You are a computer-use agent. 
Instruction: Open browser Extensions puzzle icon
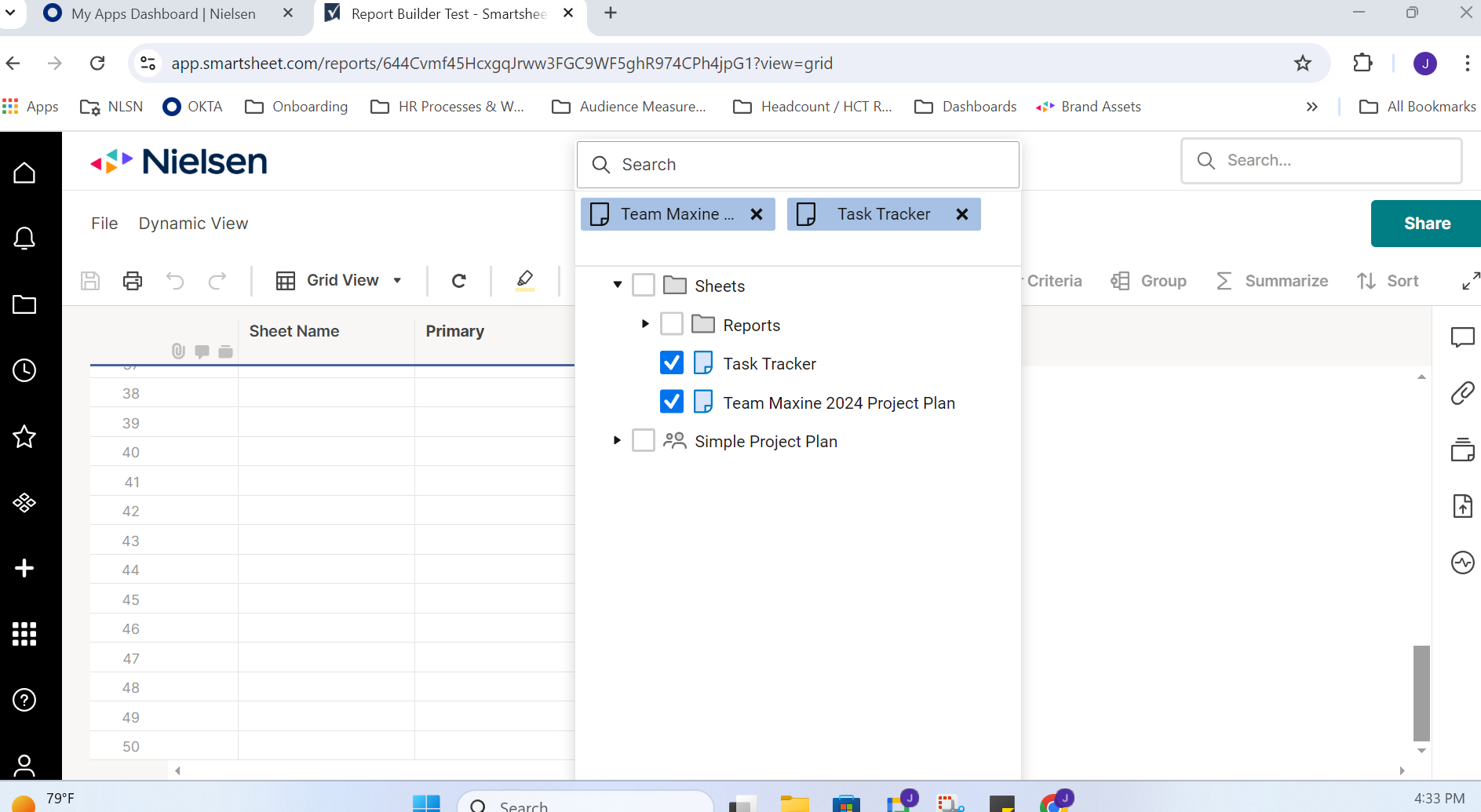(1363, 64)
